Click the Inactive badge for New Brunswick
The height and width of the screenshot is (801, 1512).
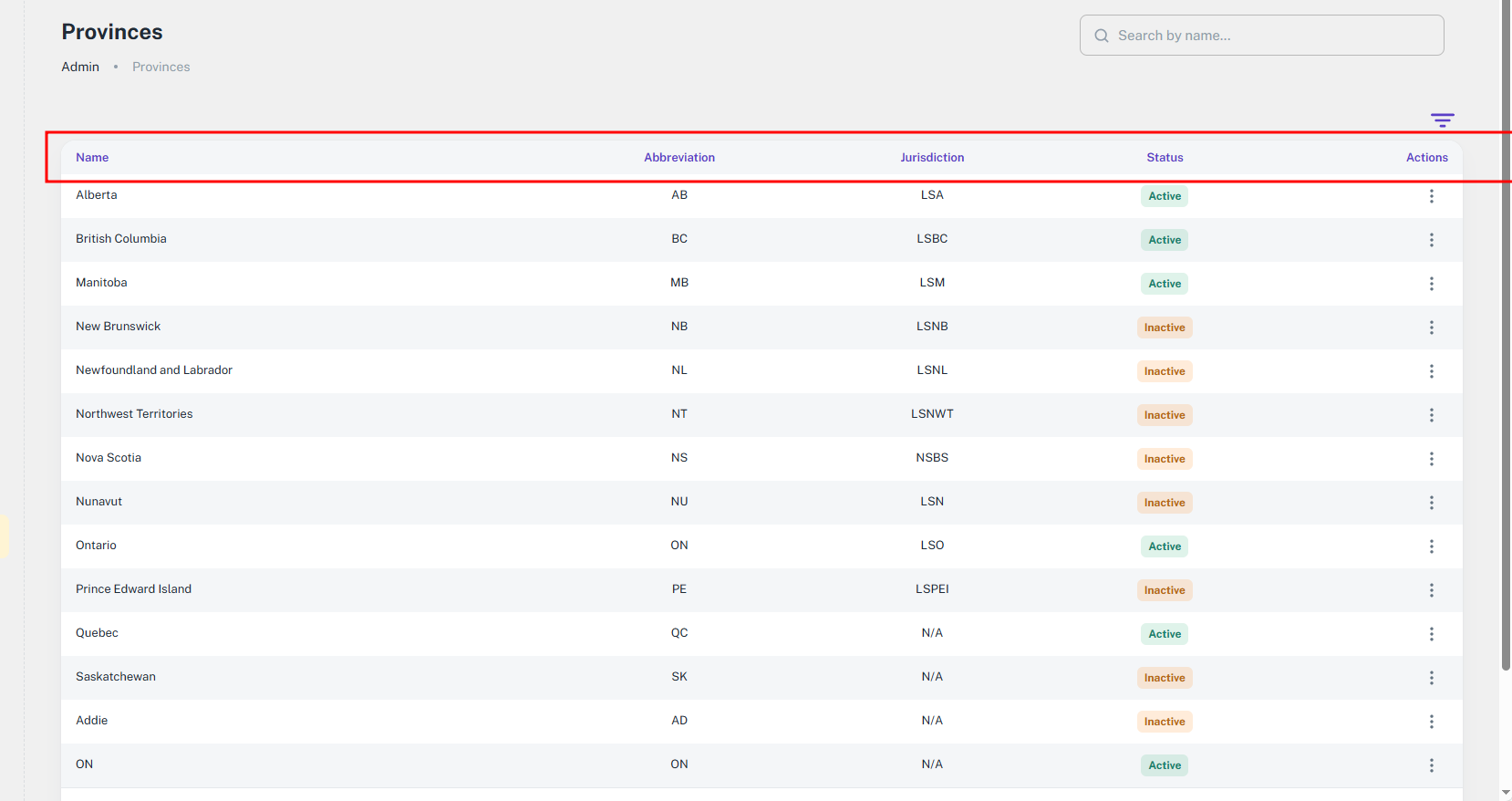point(1165,328)
